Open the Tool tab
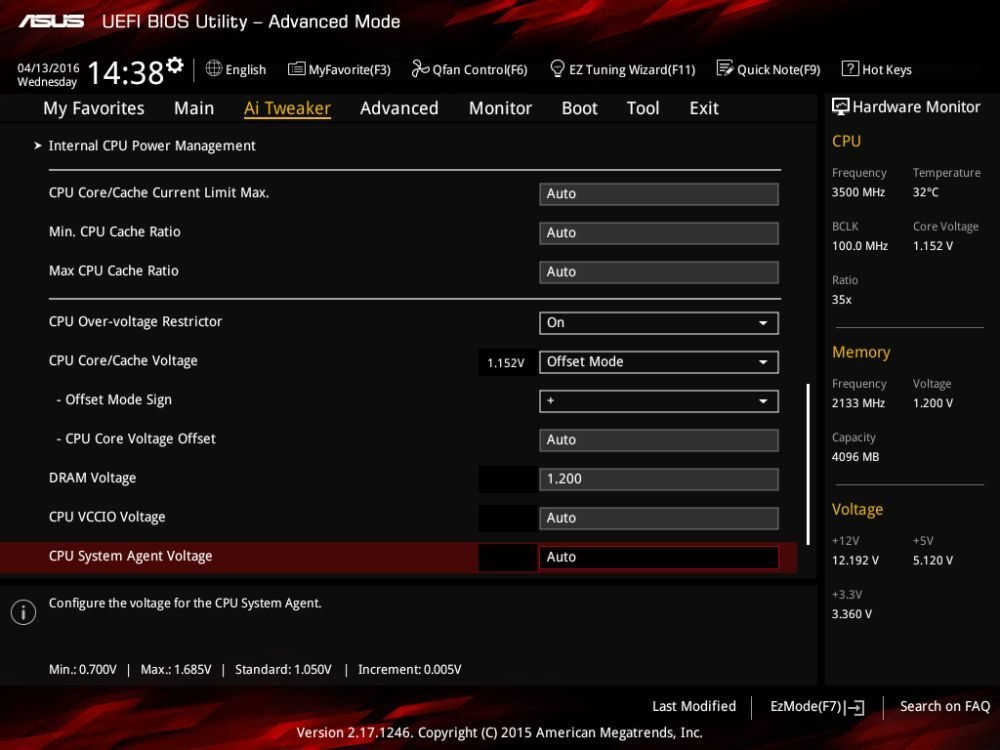This screenshot has width=1000, height=750. (x=643, y=108)
